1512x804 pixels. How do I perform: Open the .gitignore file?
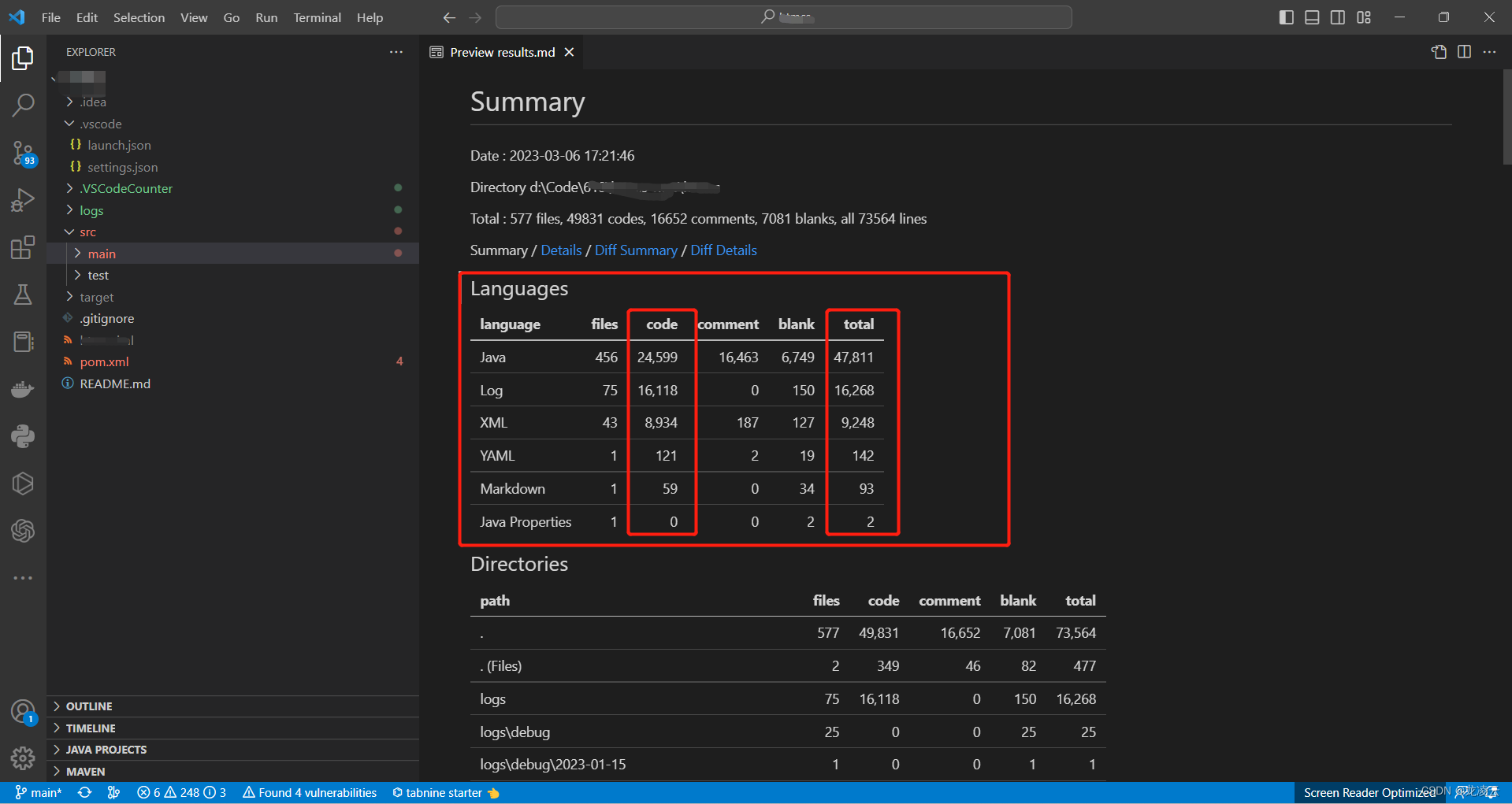click(x=233, y=318)
